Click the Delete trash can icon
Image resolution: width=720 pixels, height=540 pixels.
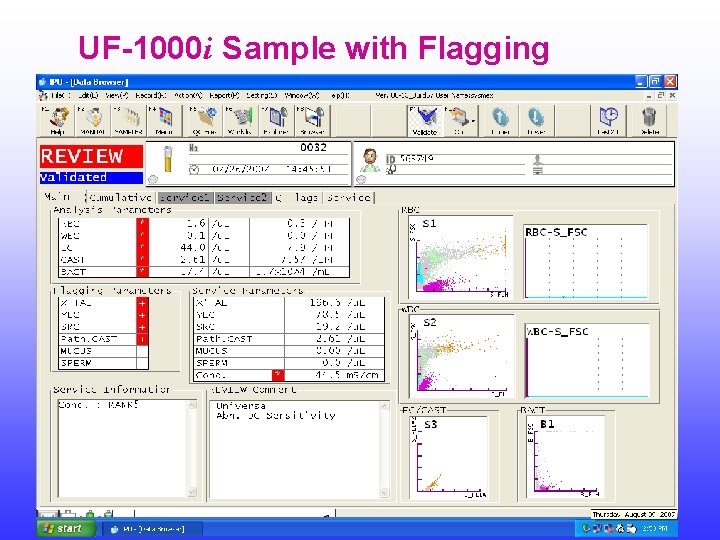649,120
